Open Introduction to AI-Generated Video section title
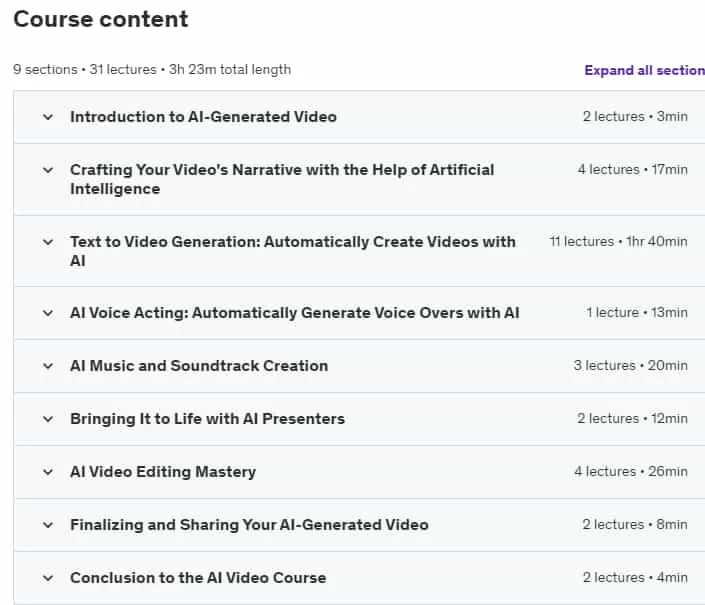 pos(203,117)
